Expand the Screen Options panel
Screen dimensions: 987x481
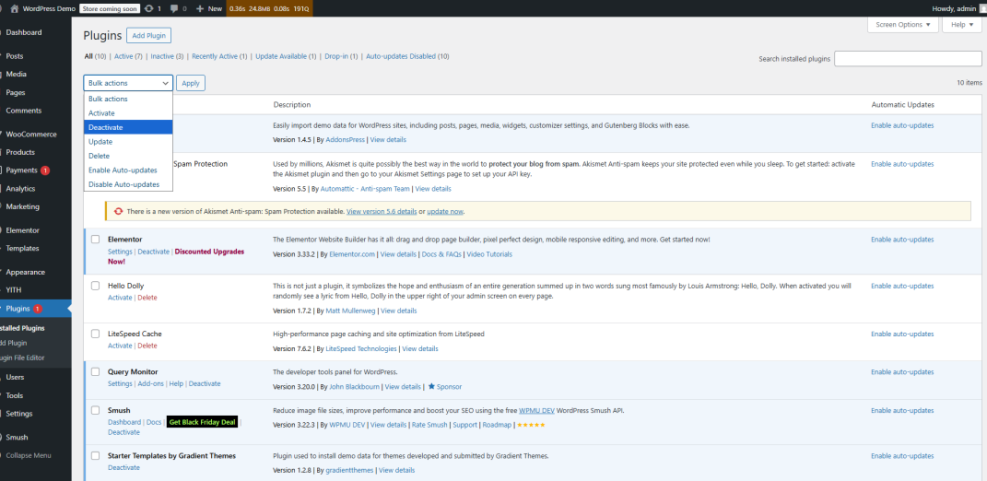[903, 25]
